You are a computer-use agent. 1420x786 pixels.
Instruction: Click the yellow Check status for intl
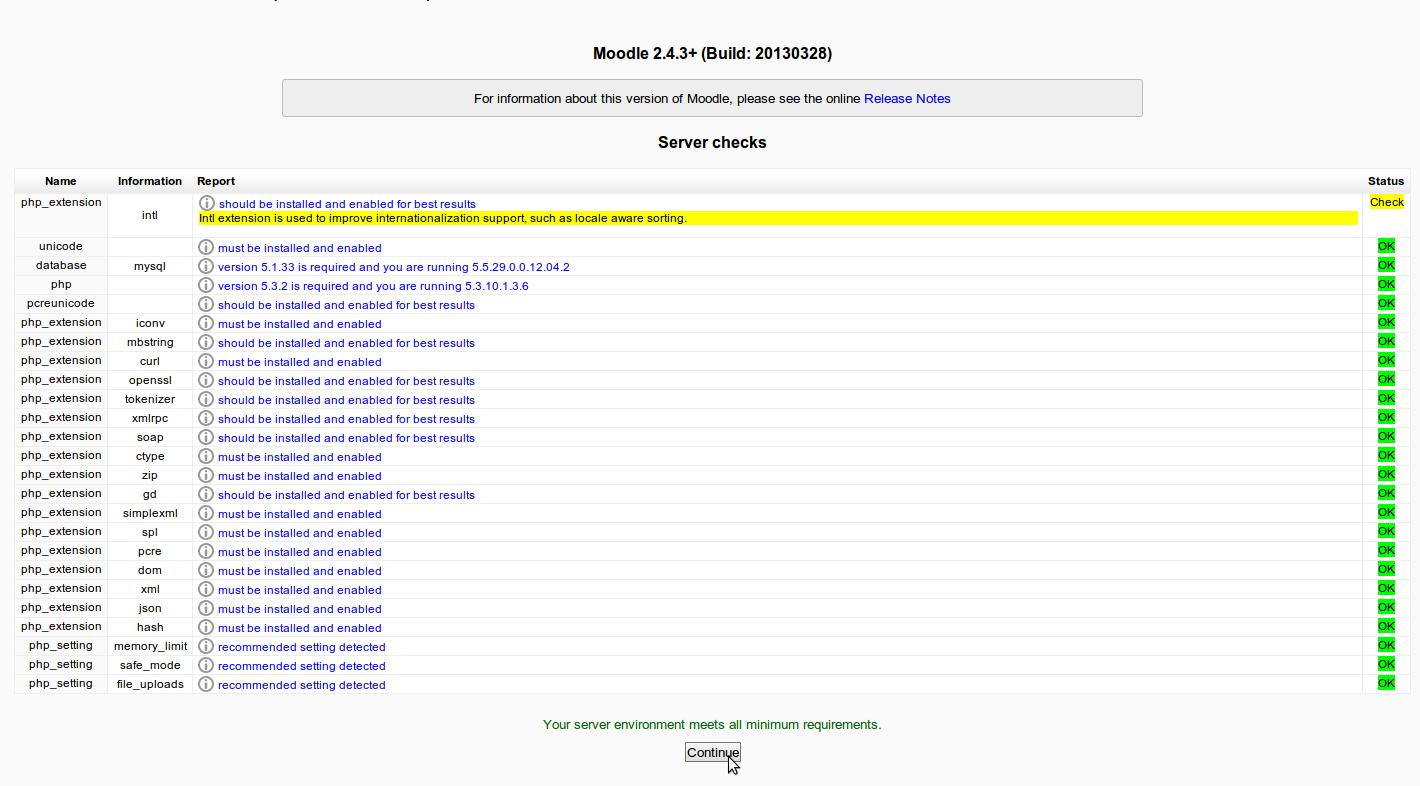click(x=1387, y=202)
